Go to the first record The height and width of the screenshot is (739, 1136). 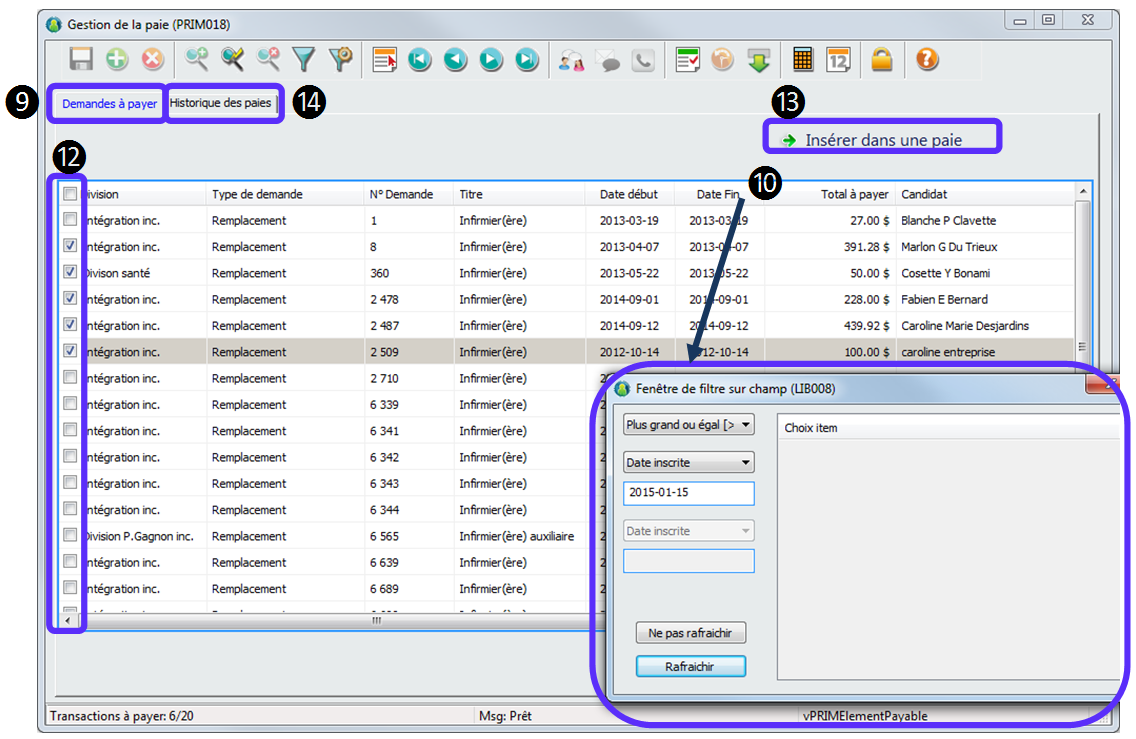pos(419,60)
